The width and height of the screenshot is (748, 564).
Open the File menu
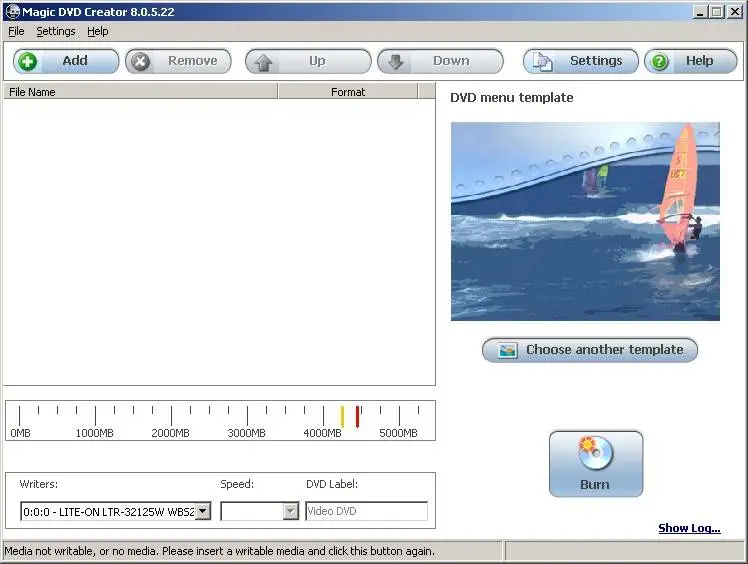tap(16, 31)
